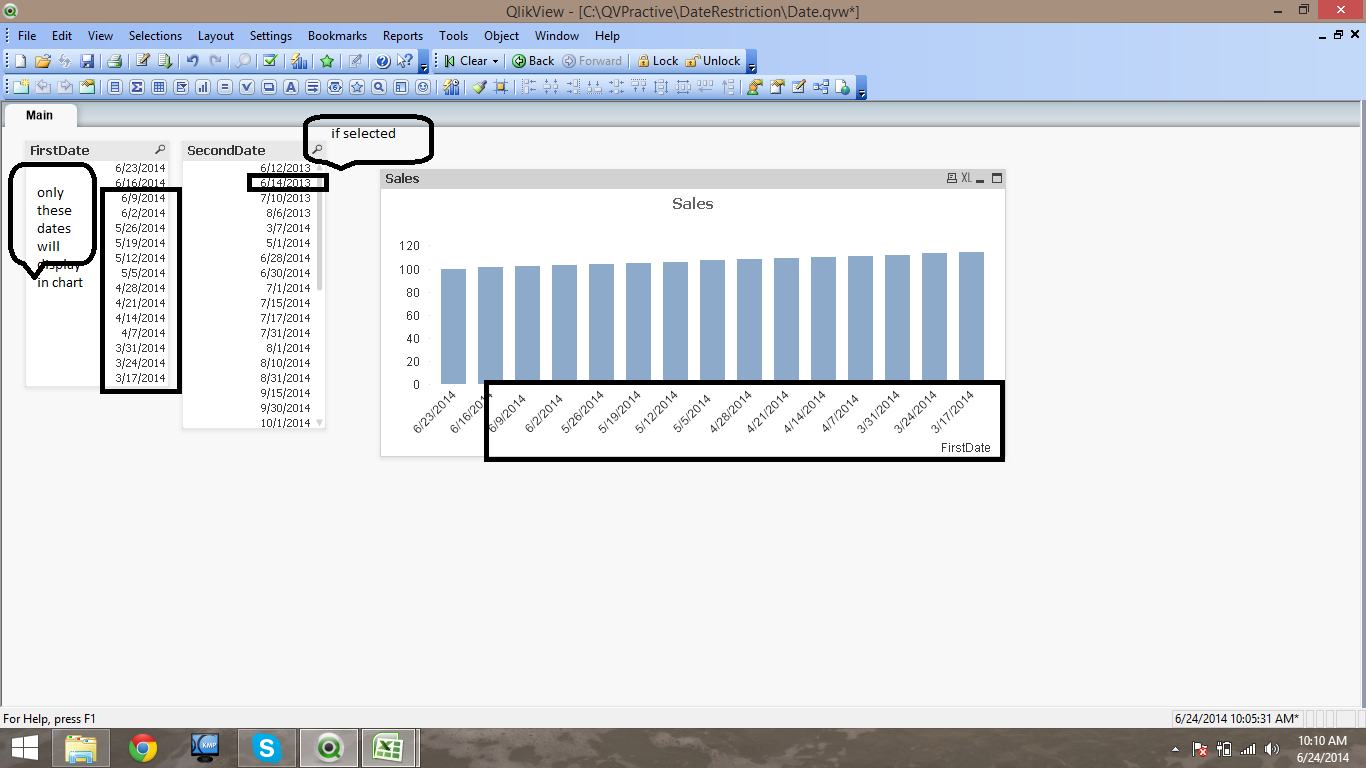
Task: Switch to the Main sheet tab
Action: tap(39, 115)
